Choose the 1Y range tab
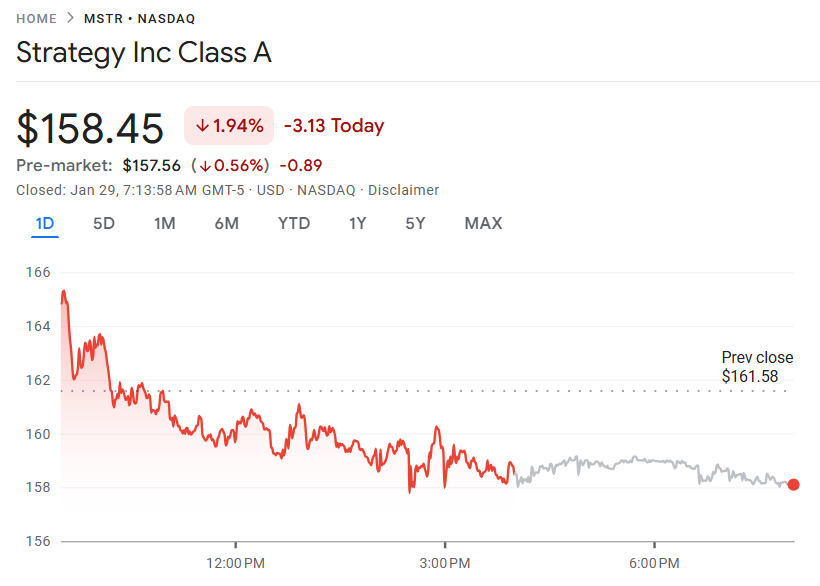The height and width of the screenshot is (586, 820). click(357, 223)
